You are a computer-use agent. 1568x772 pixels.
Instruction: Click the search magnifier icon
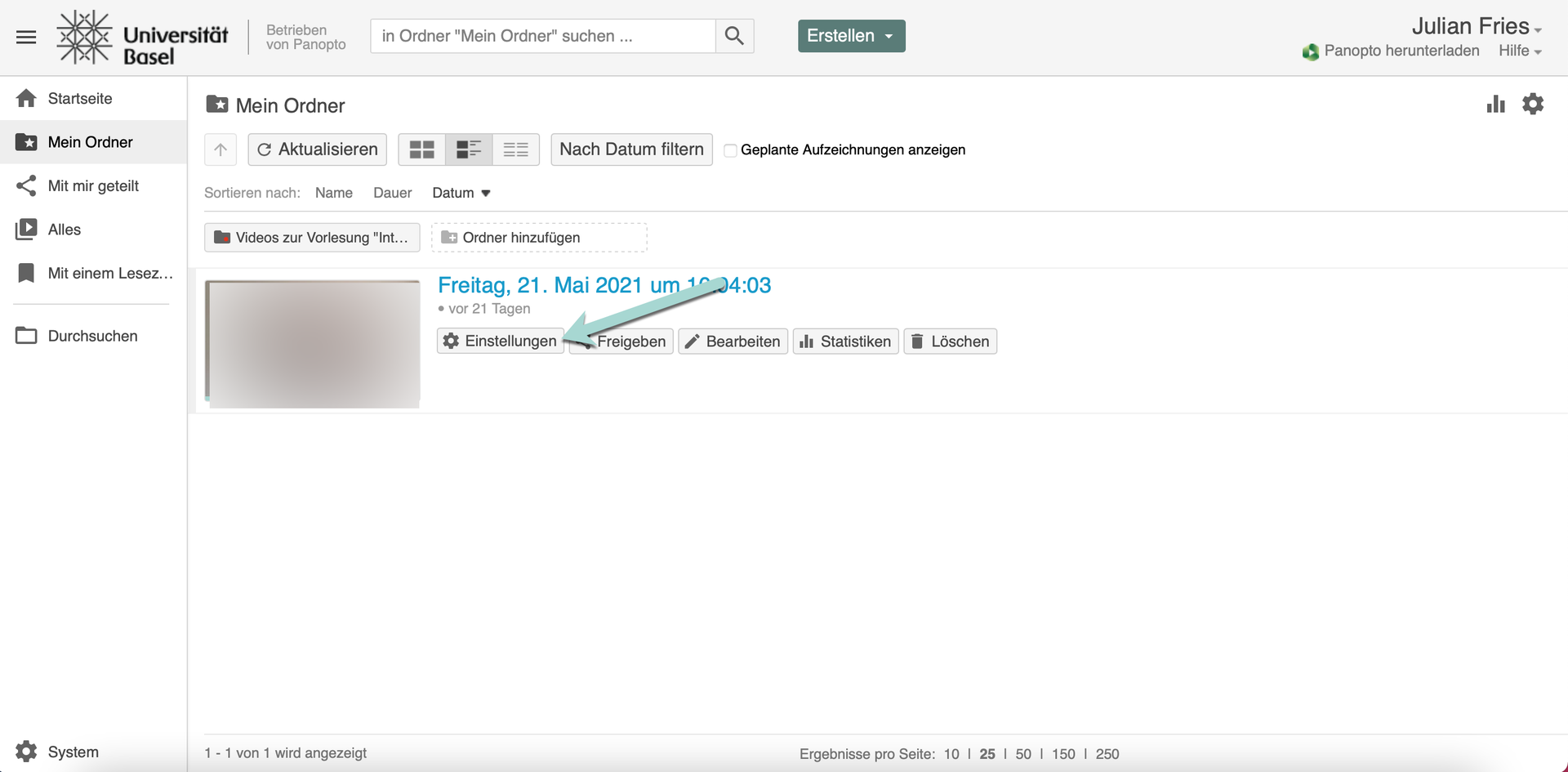pos(734,36)
